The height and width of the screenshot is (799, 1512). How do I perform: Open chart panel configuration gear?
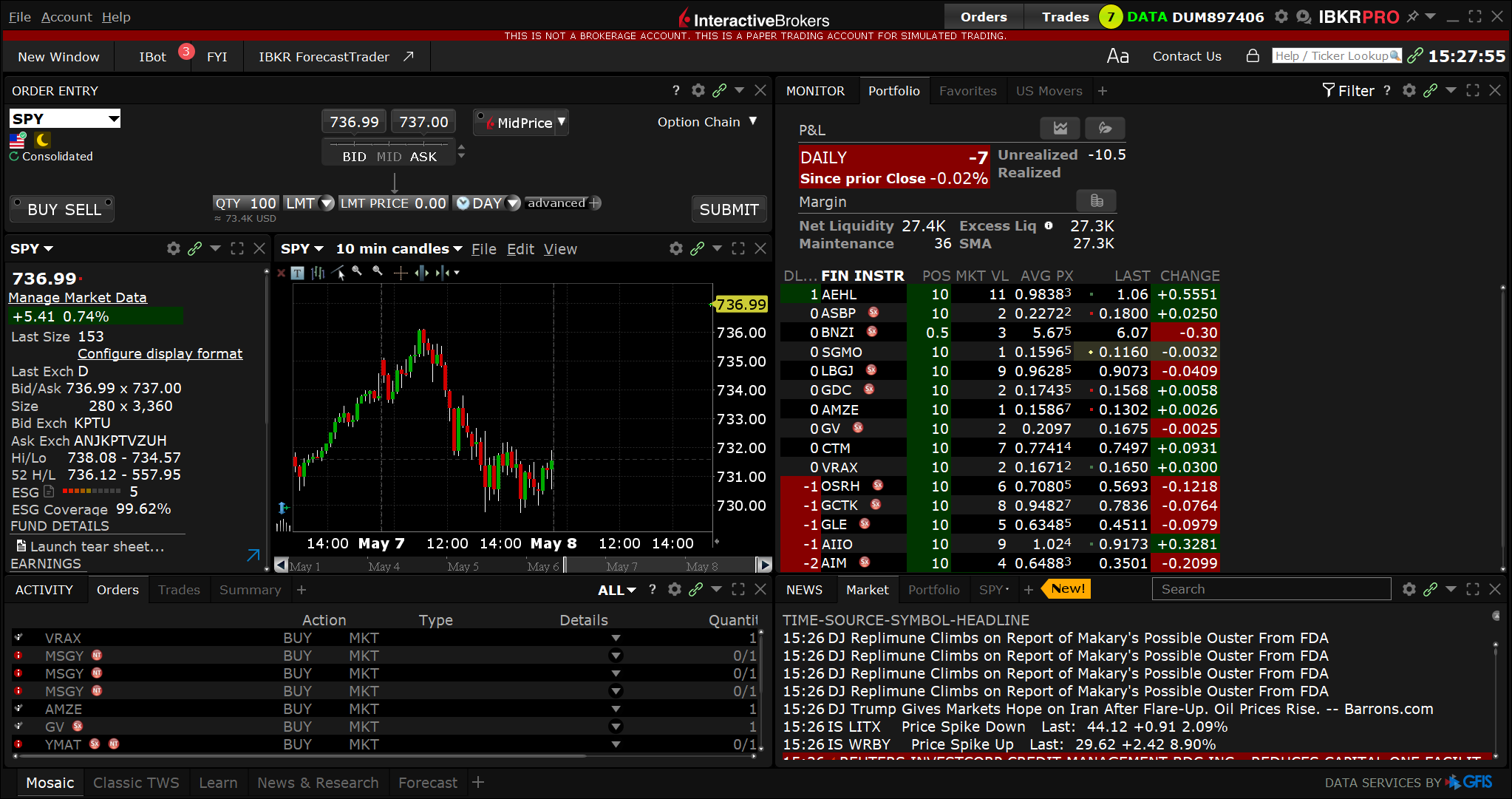coord(676,248)
